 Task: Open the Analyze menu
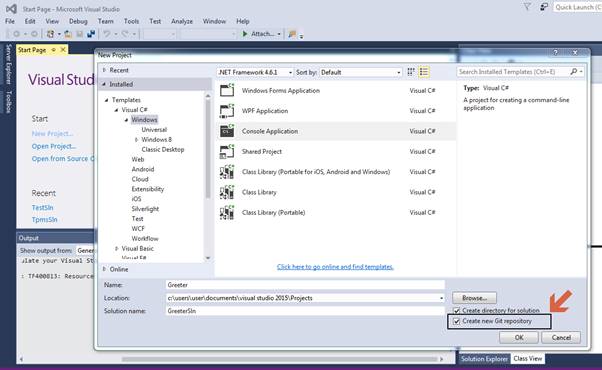(x=182, y=21)
